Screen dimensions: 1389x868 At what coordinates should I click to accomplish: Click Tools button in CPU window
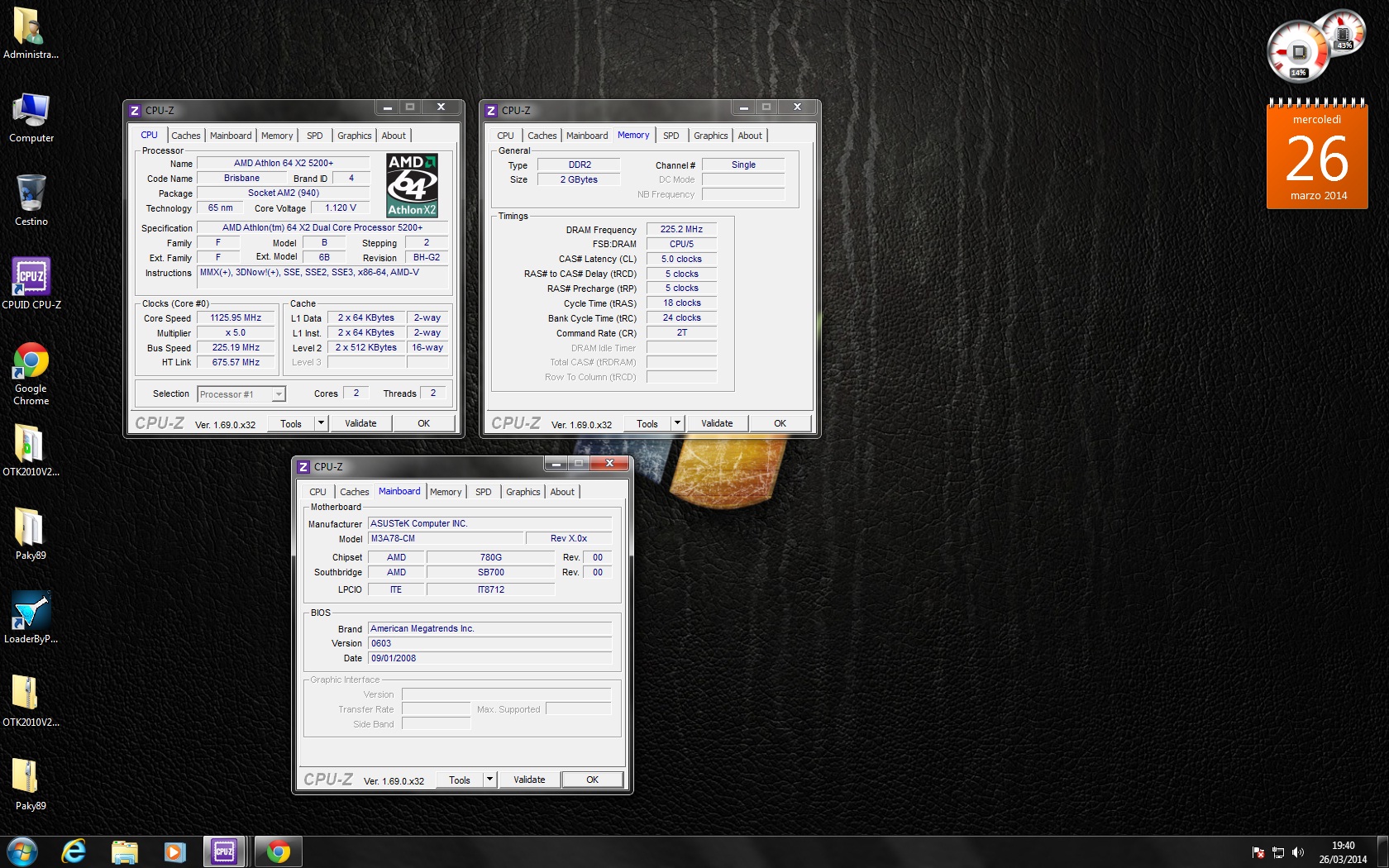point(291,423)
